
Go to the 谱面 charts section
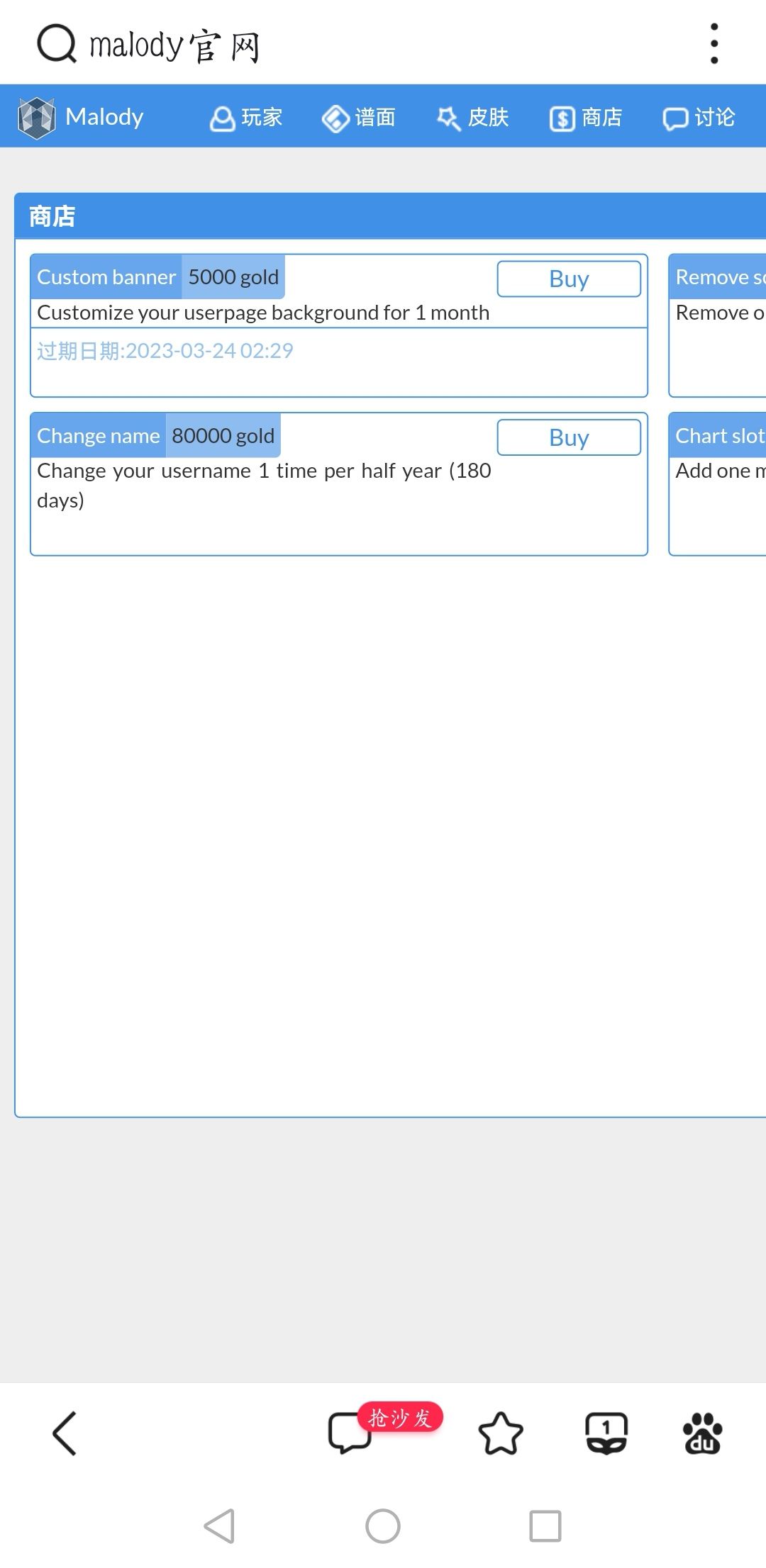click(359, 118)
